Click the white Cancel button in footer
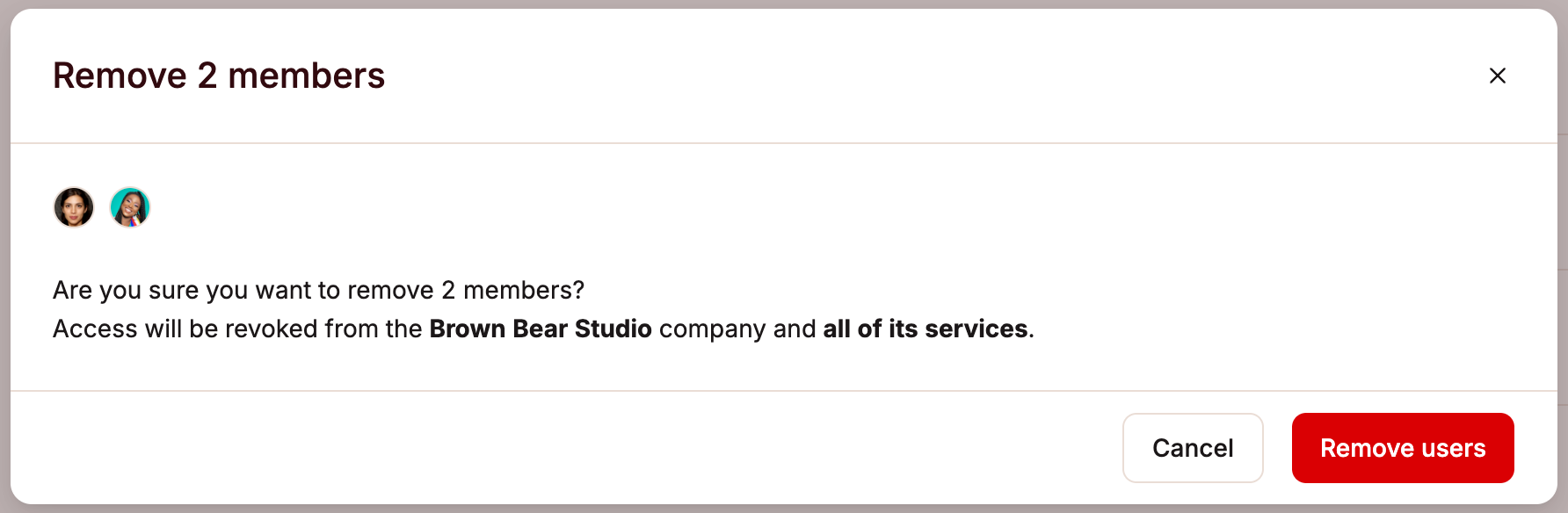Viewport: 1568px width, 513px height. pos(1193,448)
